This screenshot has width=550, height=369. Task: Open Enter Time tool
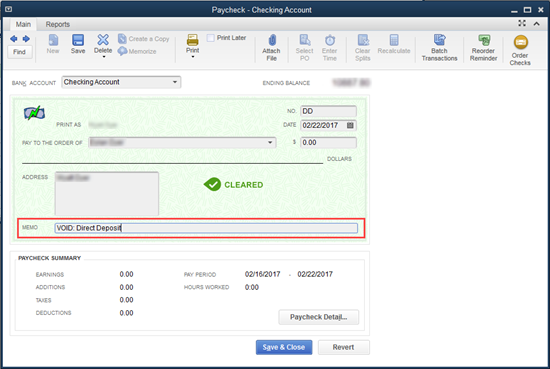pyautogui.click(x=330, y=48)
